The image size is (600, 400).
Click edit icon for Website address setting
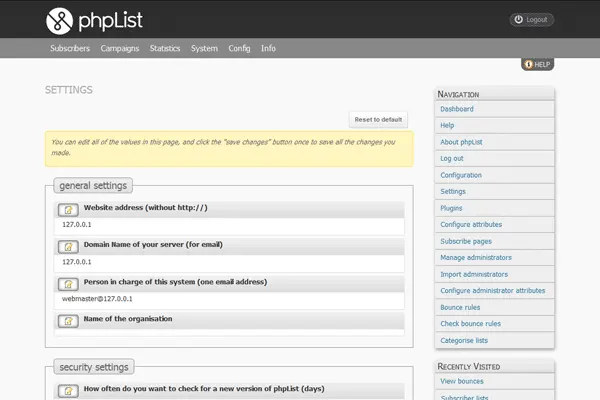68,210
